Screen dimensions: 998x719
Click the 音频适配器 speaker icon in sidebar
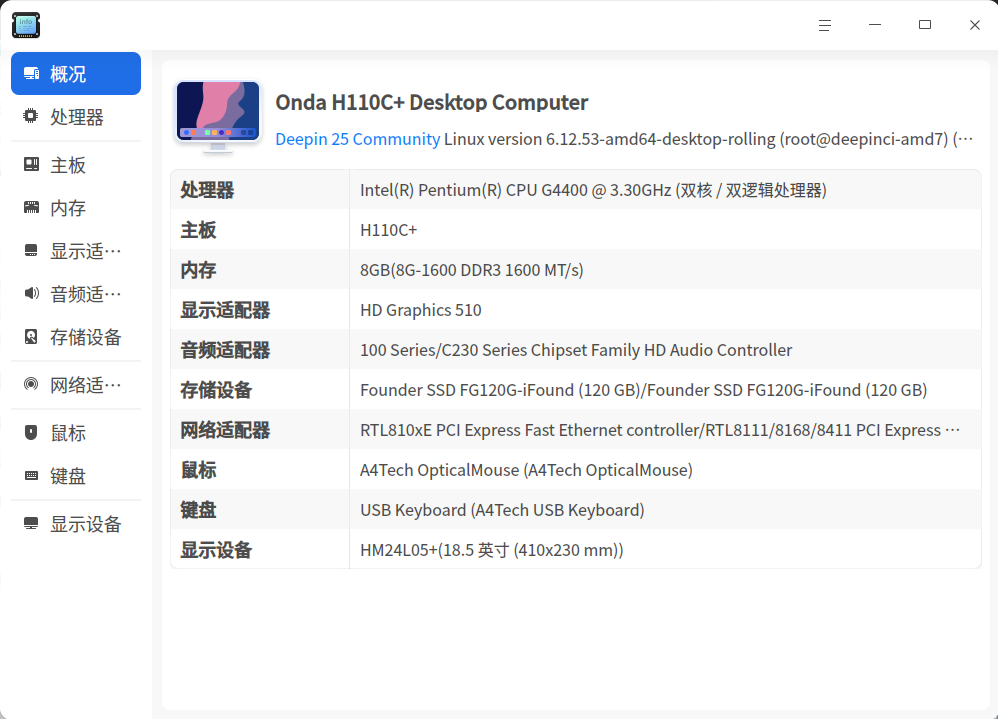[x=31, y=293]
